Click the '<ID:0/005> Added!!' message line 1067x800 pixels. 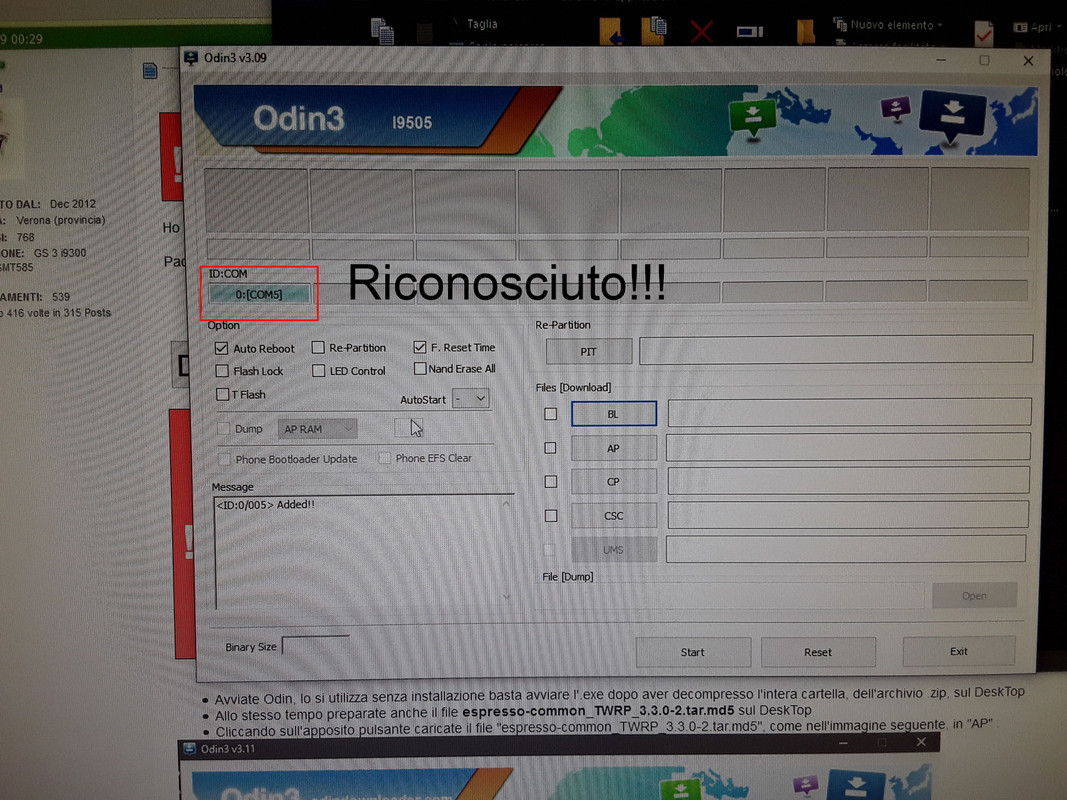[x=265, y=505]
